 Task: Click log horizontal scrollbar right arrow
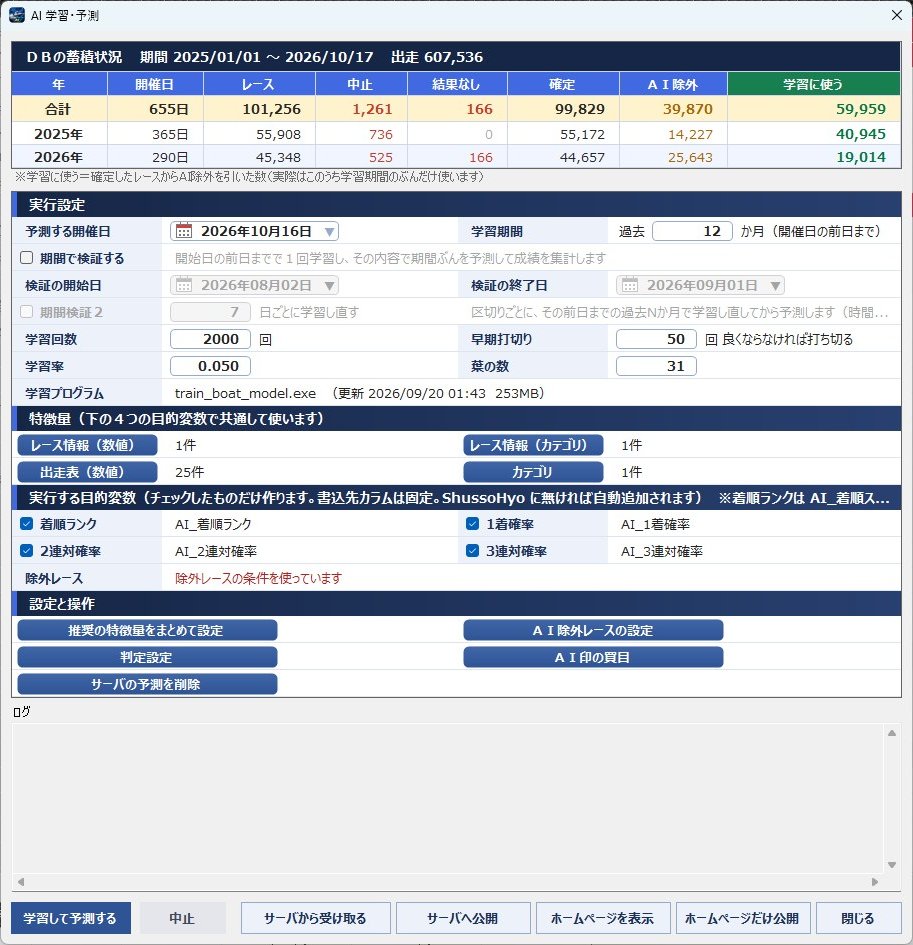875,882
